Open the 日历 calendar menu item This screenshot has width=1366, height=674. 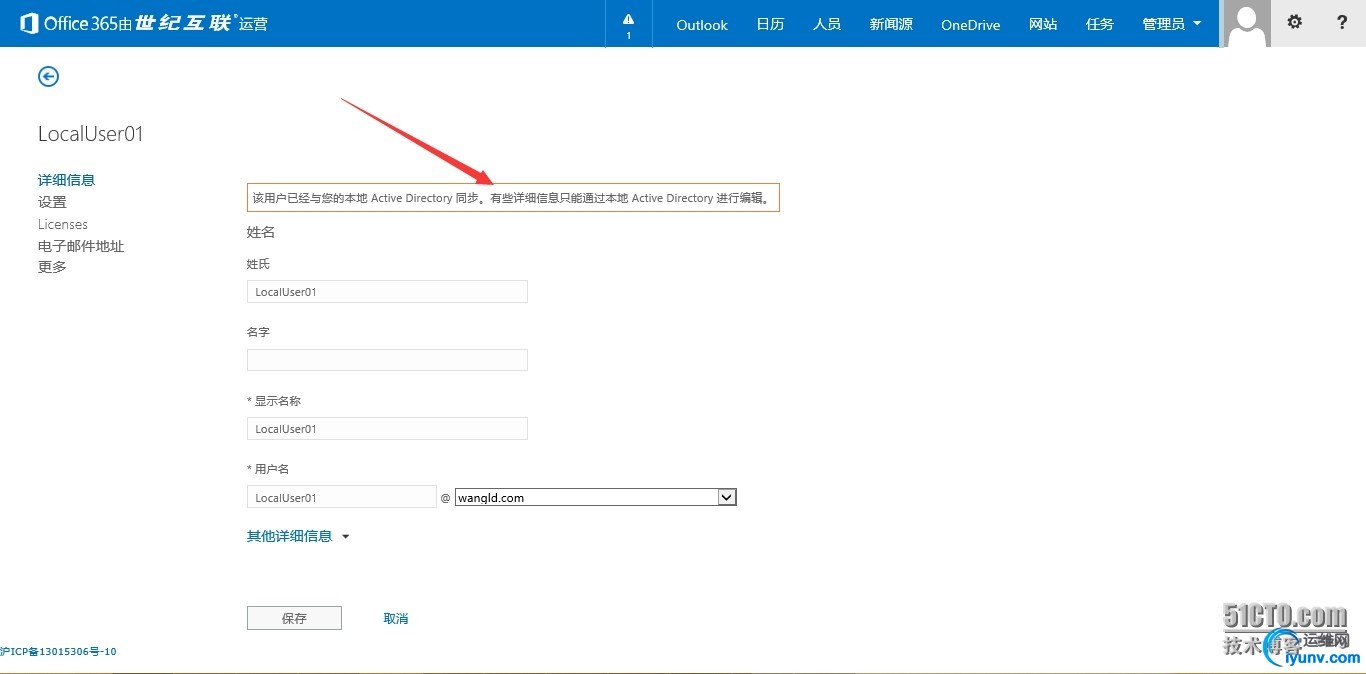coord(770,24)
